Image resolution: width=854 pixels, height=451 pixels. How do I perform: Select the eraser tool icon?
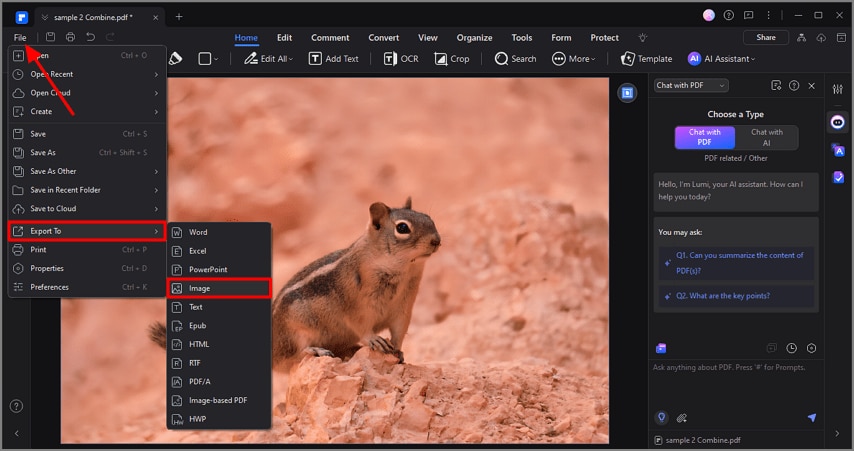tap(175, 59)
